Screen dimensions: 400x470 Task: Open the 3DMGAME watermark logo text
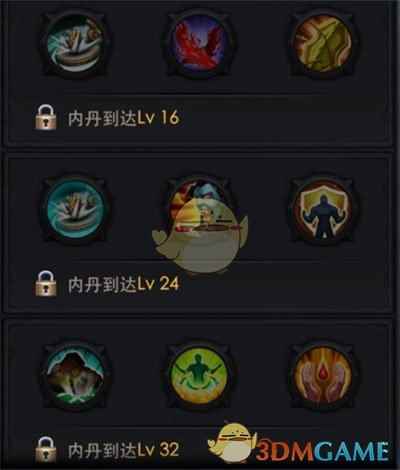[x=322, y=451]
